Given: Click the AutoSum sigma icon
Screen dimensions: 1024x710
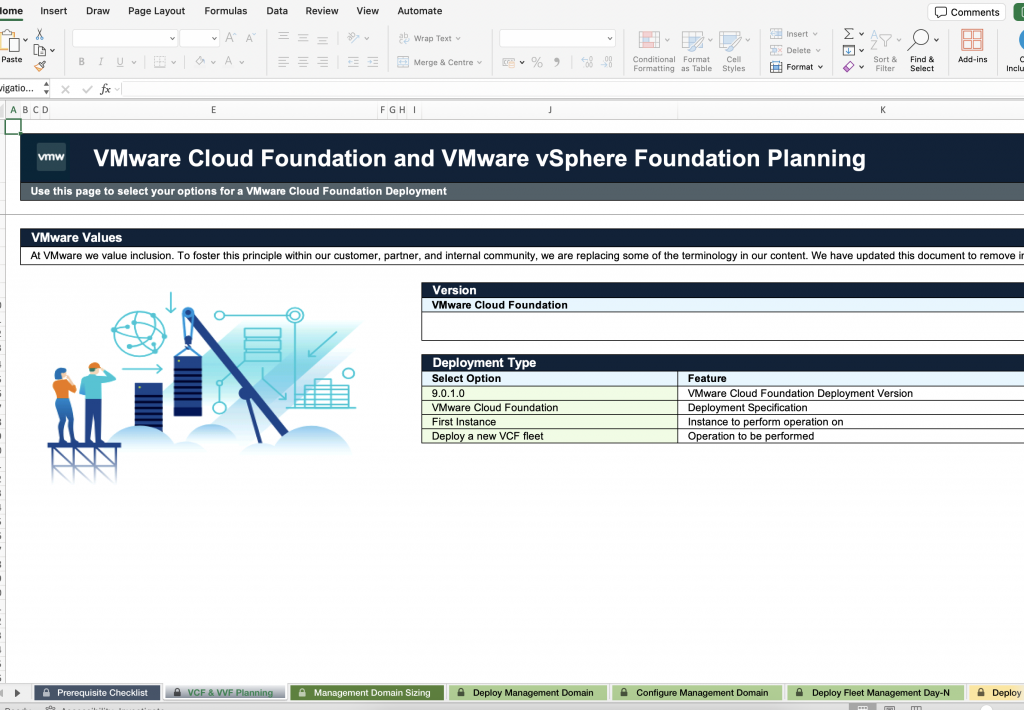Looking at the screenshot, I should click(848, 34).
